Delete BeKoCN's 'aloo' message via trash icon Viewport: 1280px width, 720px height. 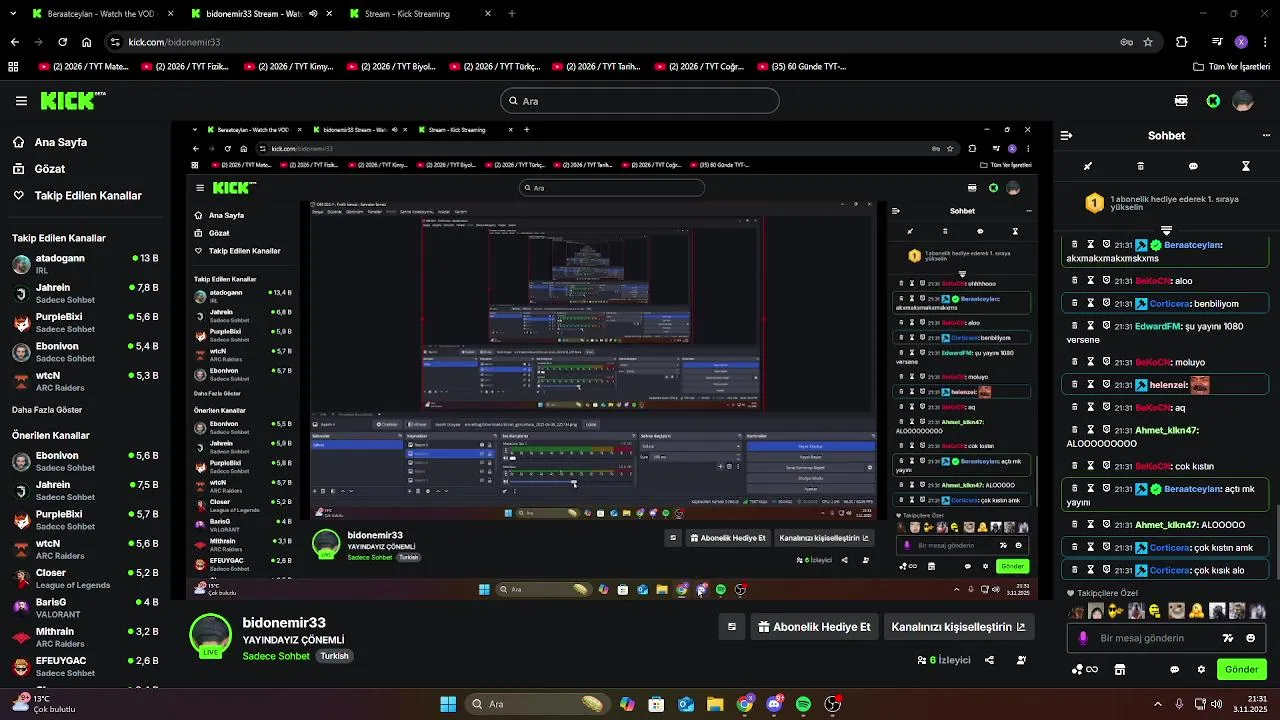coord(1075,281)
